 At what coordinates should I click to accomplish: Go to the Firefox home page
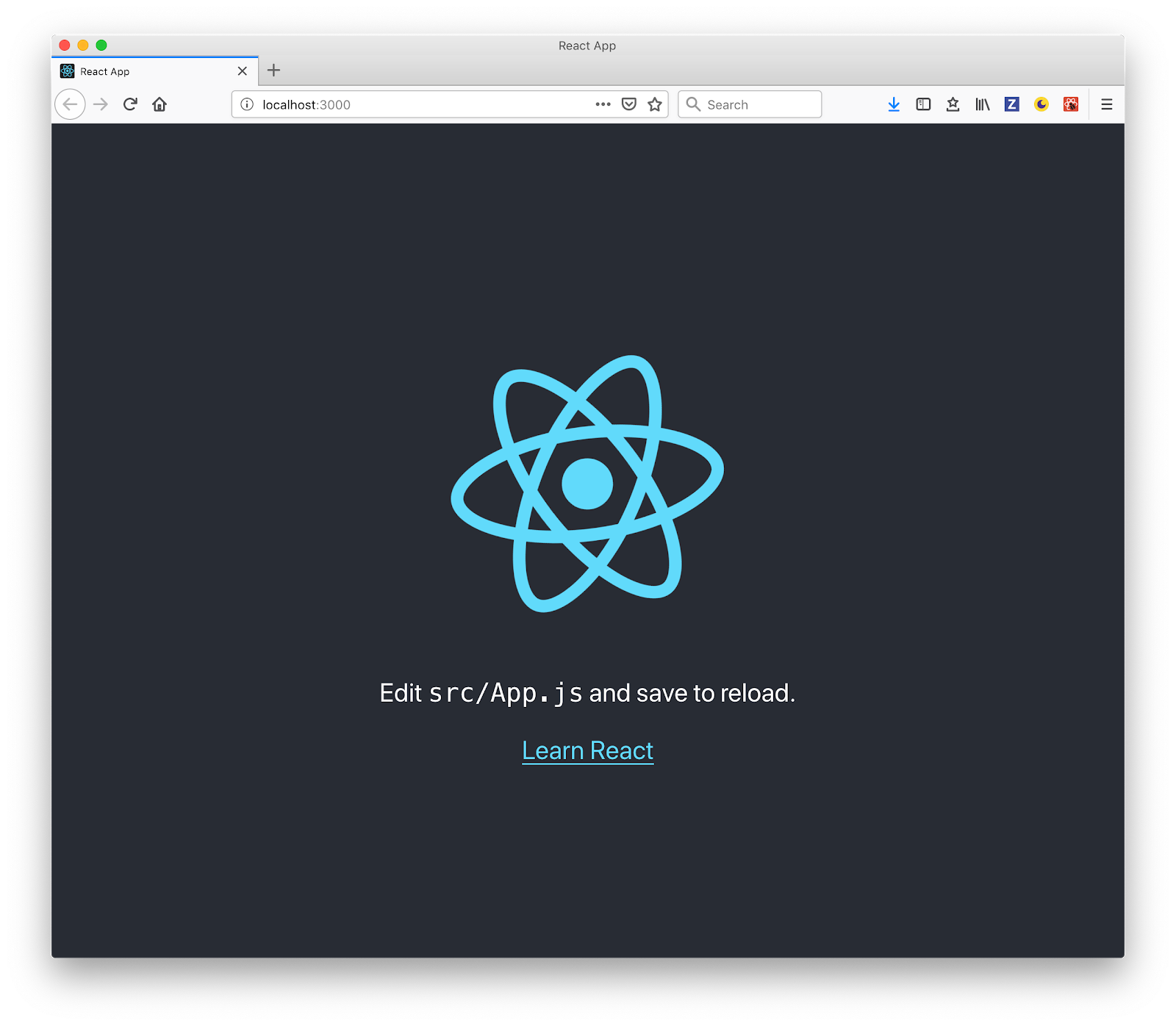pyautogui.click(x=159, y=104)
